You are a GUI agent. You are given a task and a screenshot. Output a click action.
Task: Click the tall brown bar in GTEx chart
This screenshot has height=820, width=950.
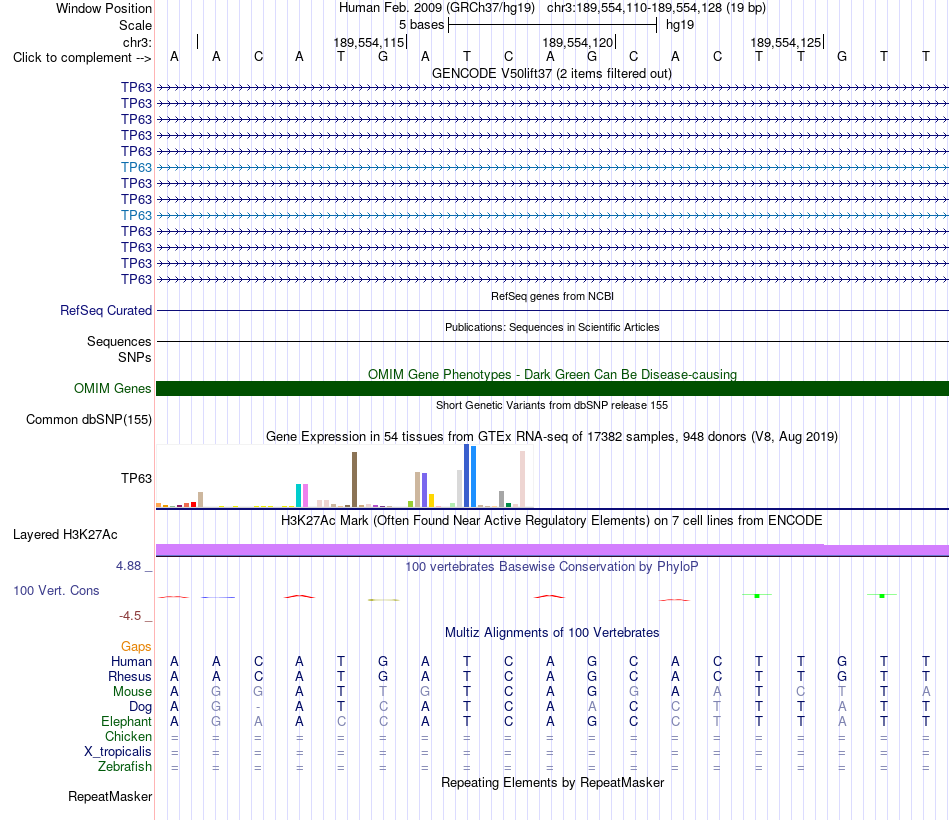point(354,479)
